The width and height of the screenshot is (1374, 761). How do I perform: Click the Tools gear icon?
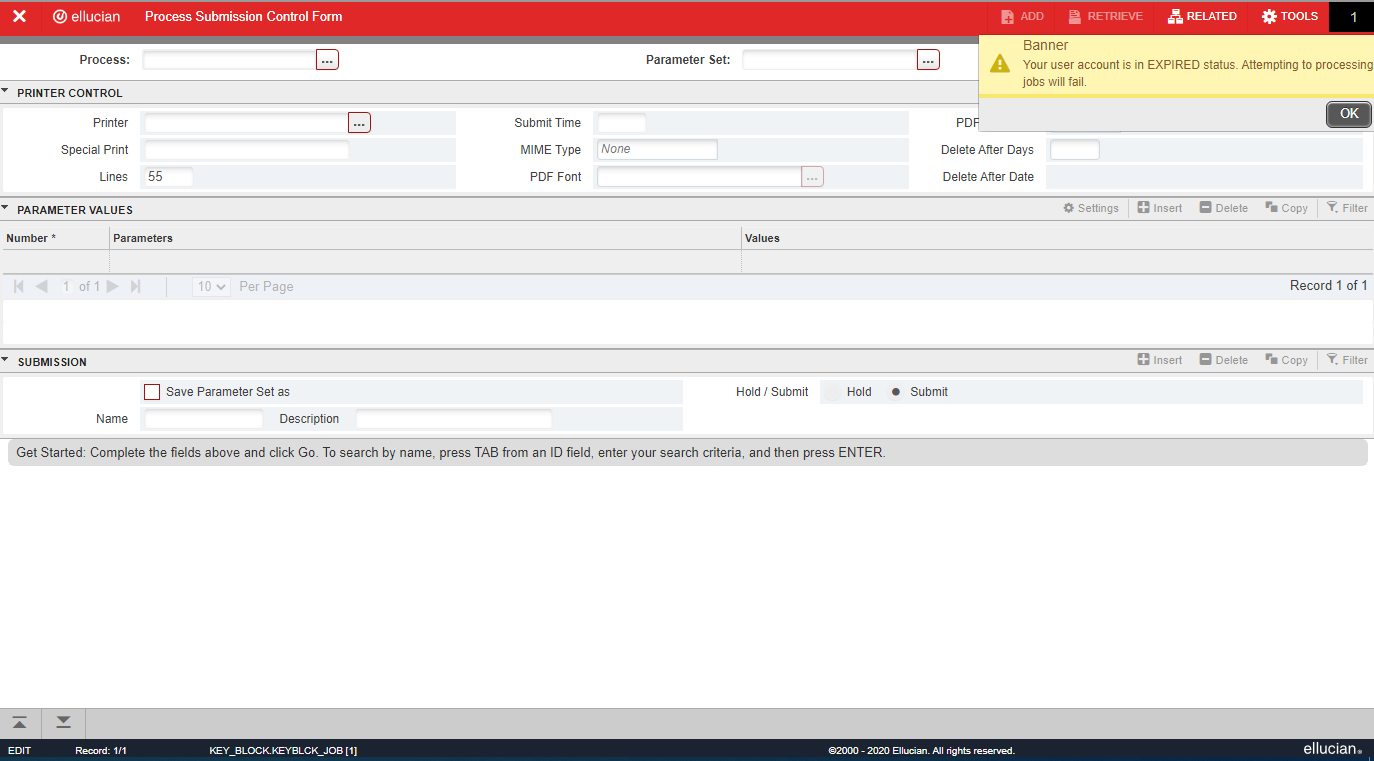pos(1269,17)
